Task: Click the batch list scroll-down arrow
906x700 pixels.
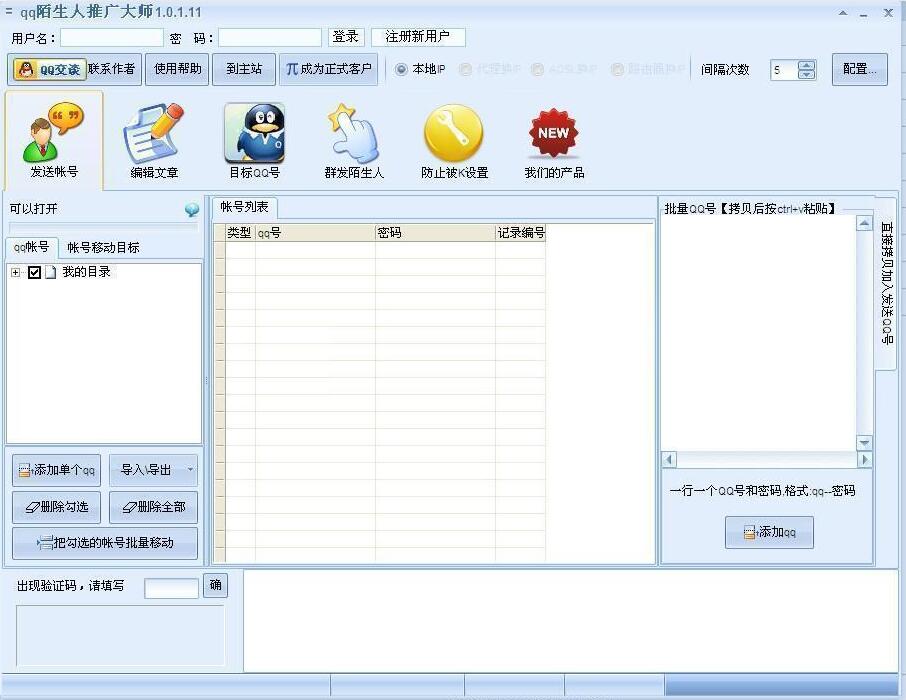Action: point(864,443)
